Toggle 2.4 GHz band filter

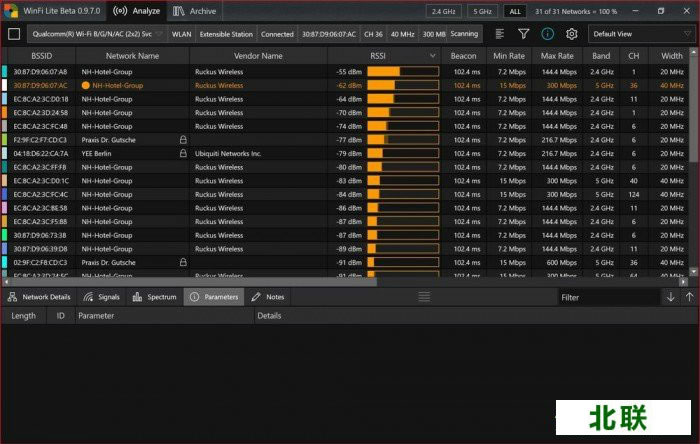coord(443,11)
